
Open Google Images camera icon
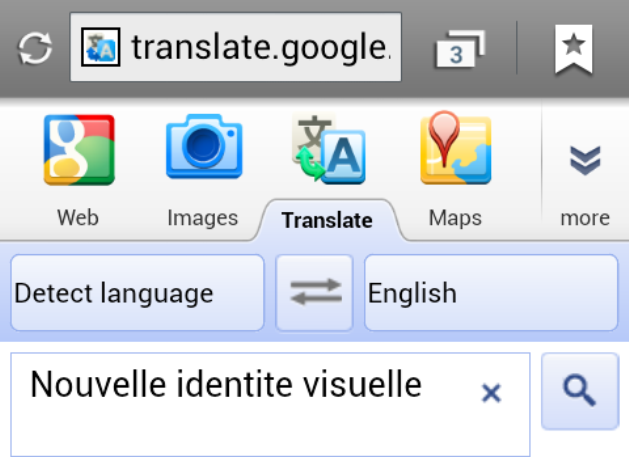click(x=204, y=146)
